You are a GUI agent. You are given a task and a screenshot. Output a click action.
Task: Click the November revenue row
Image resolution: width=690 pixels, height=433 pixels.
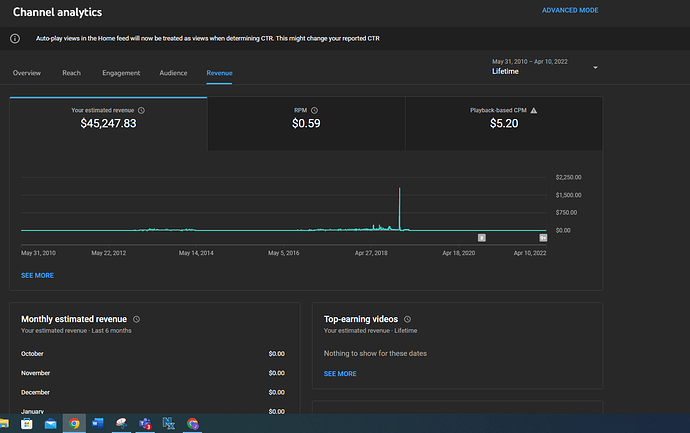point(153,373)
